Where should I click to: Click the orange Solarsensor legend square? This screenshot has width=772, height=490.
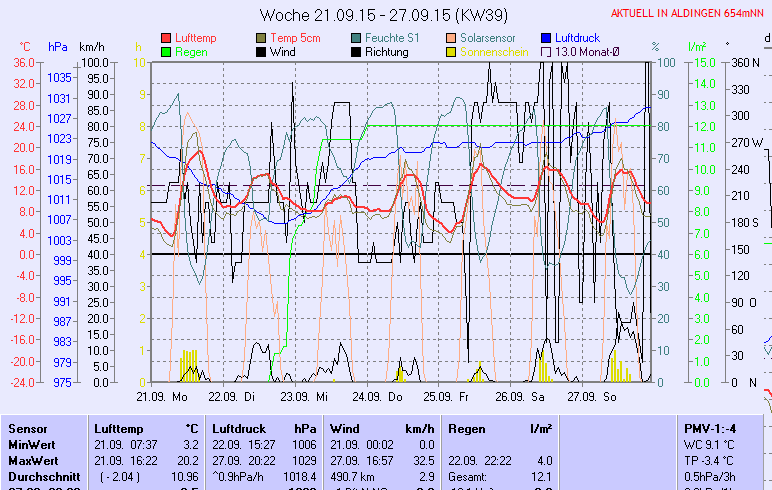pos(451,37)
